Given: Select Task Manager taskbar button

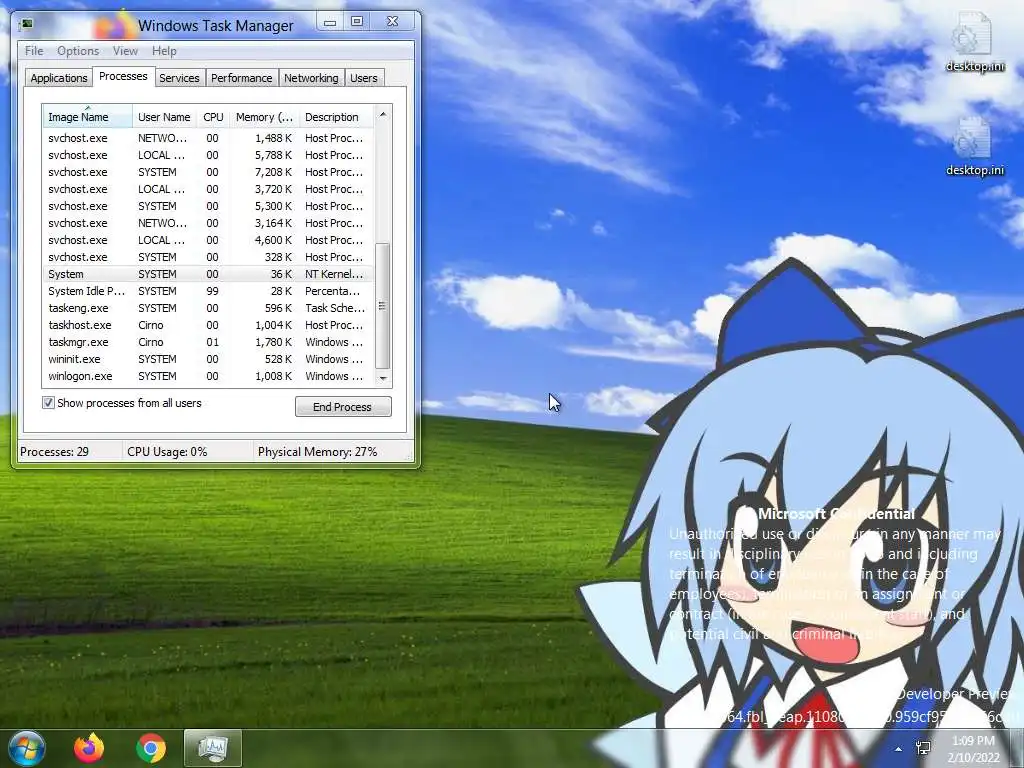Looking at the screenshot, I should pyautogui.click(x=213, y=748).
